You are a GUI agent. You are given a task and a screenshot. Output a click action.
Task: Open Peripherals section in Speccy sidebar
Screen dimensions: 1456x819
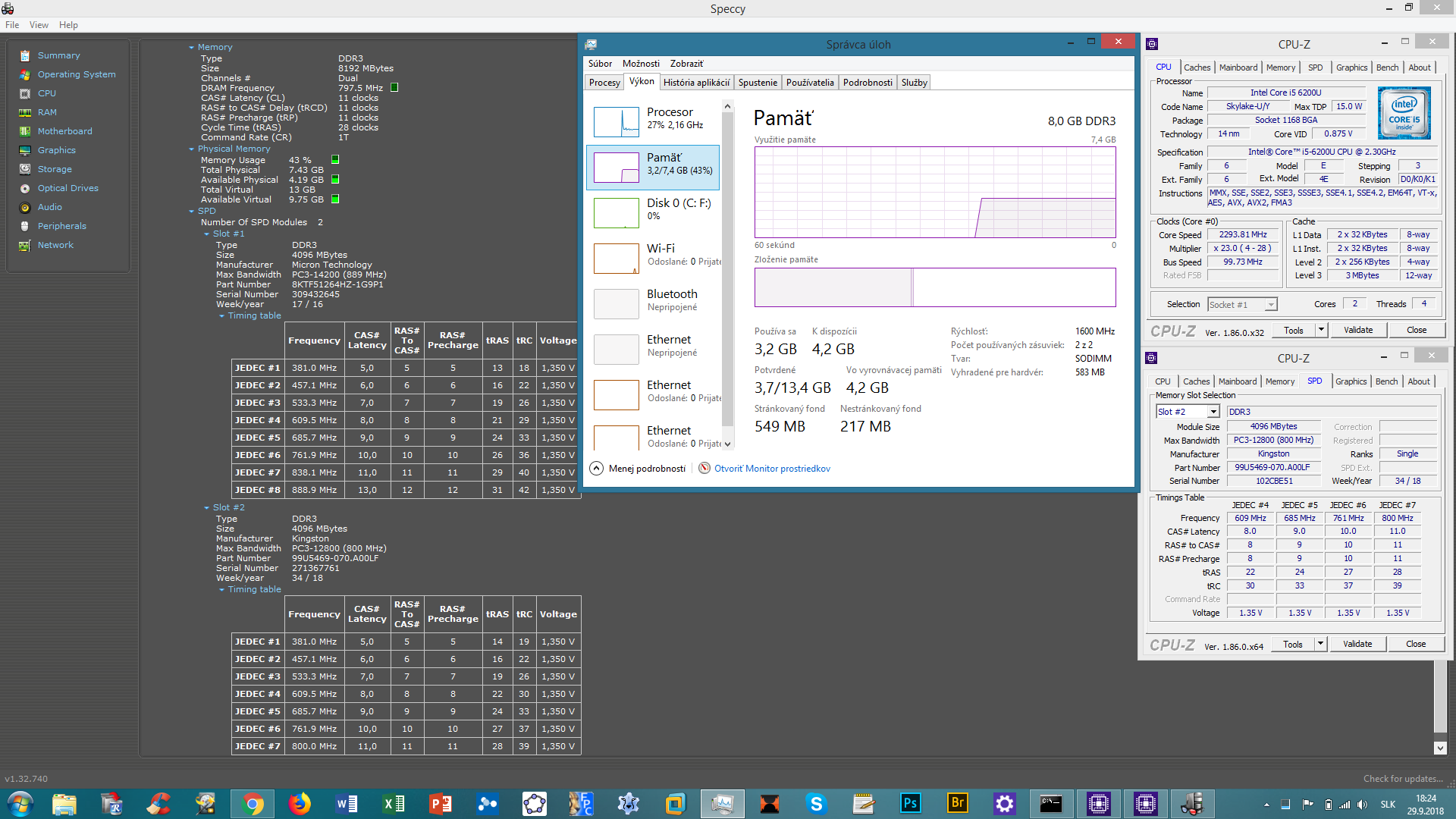coord(62,226)
